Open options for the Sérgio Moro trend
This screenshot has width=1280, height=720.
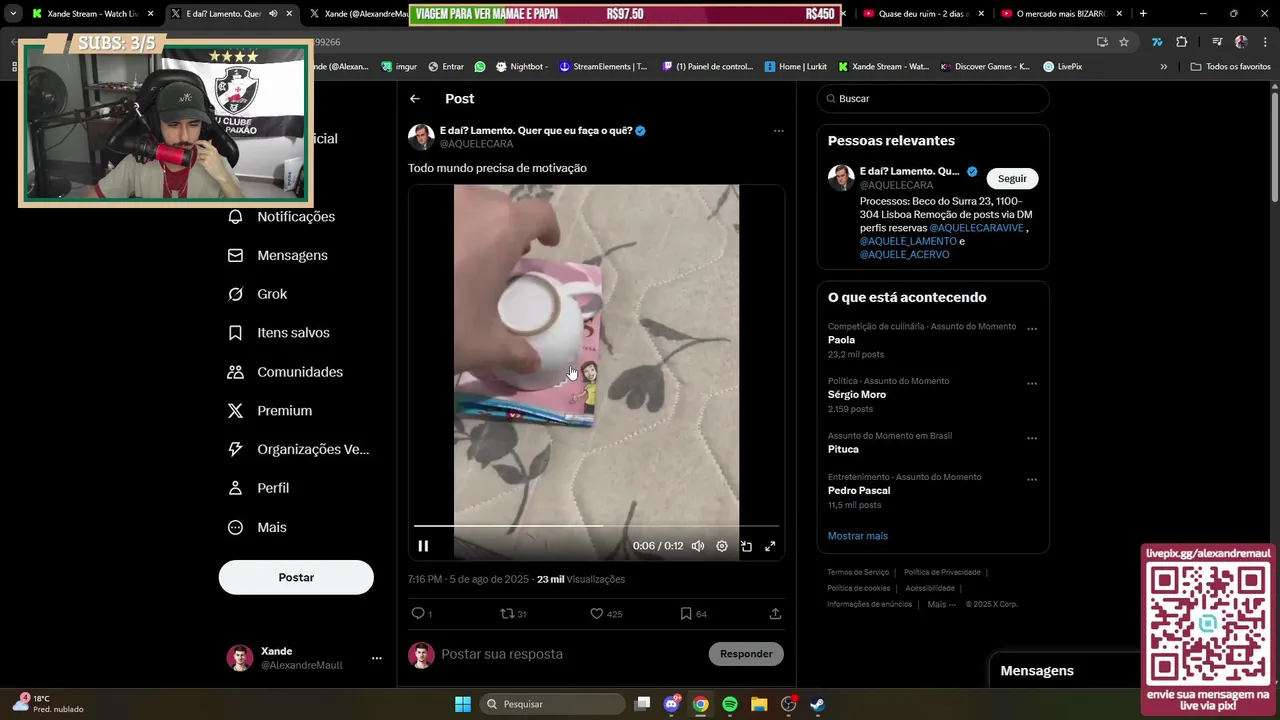click(x=1032, y=384)
